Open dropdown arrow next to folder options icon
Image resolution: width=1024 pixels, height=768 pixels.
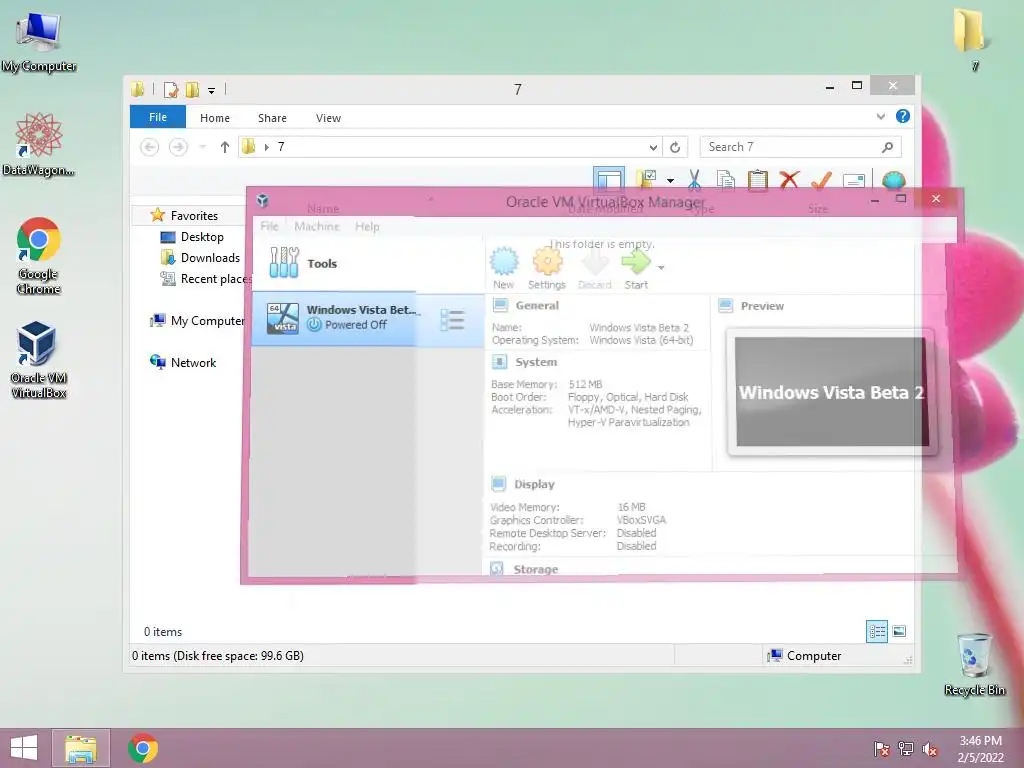(x=670, y=180)
